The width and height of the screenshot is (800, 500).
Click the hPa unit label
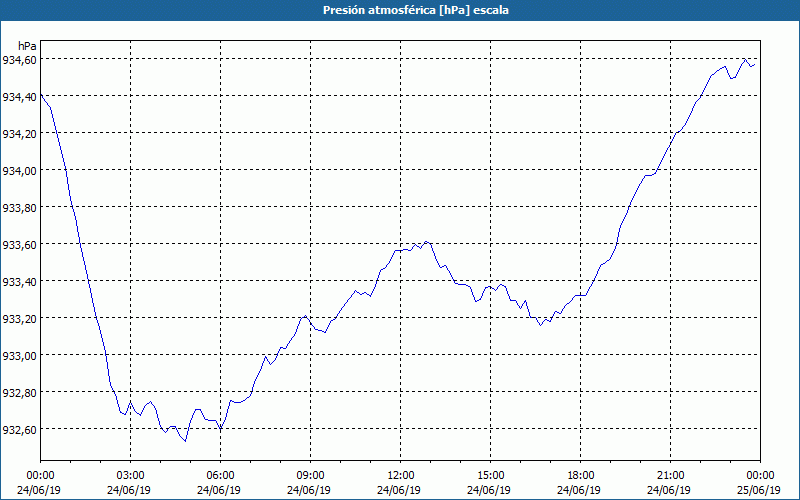pyautogui.click(x=27, y=46)
